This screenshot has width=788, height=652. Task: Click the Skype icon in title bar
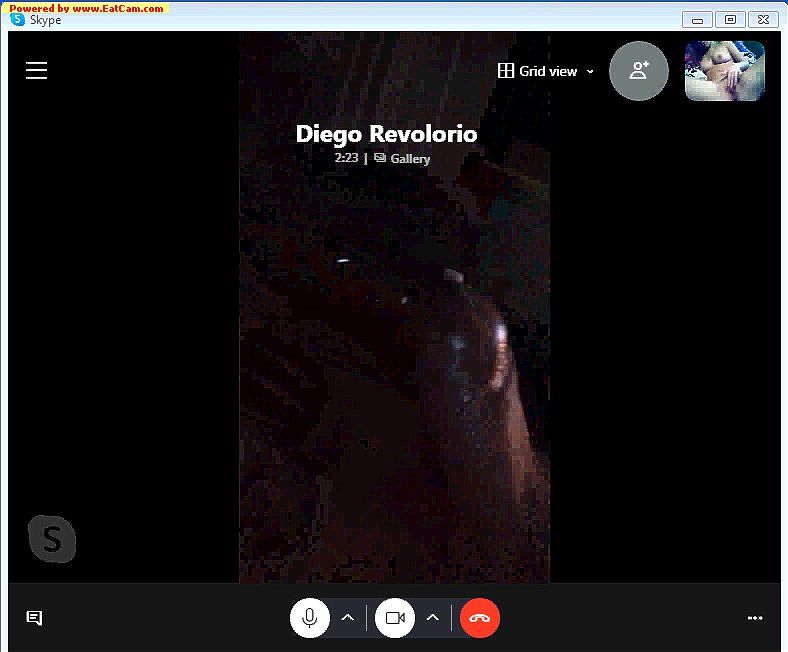[x=18, y=20]
